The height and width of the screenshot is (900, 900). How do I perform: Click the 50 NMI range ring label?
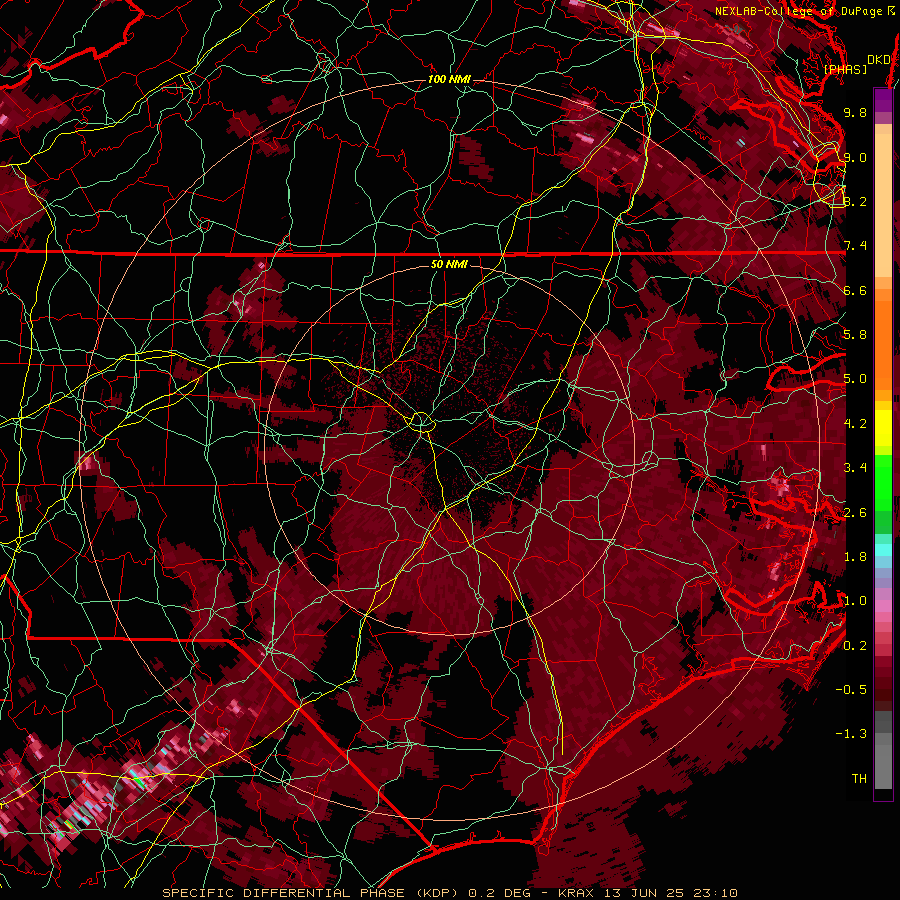pos(449,264)
